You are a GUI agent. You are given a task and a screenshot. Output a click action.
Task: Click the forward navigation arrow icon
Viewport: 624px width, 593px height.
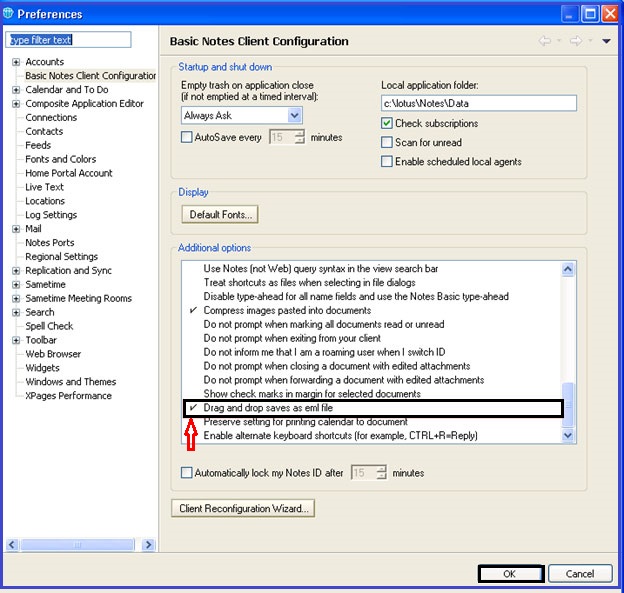pos(575,41)
